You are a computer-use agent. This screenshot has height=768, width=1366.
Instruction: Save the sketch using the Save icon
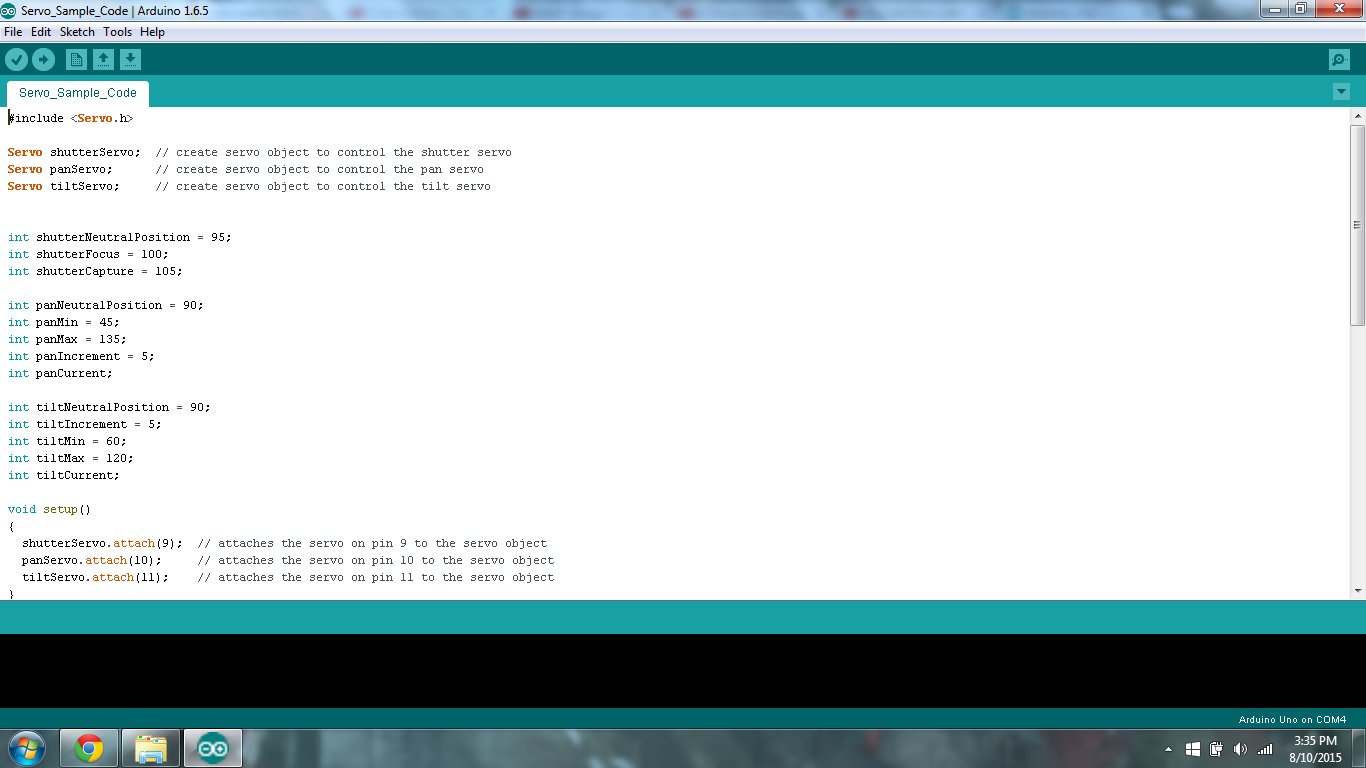pyautogui.click(x=130, y=60)
